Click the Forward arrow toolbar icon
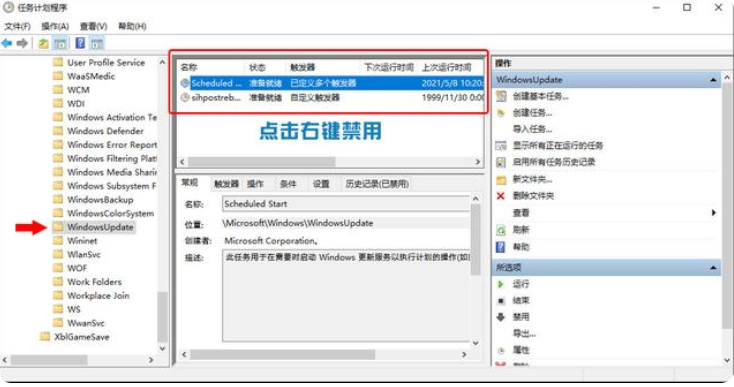 [22, 44]
